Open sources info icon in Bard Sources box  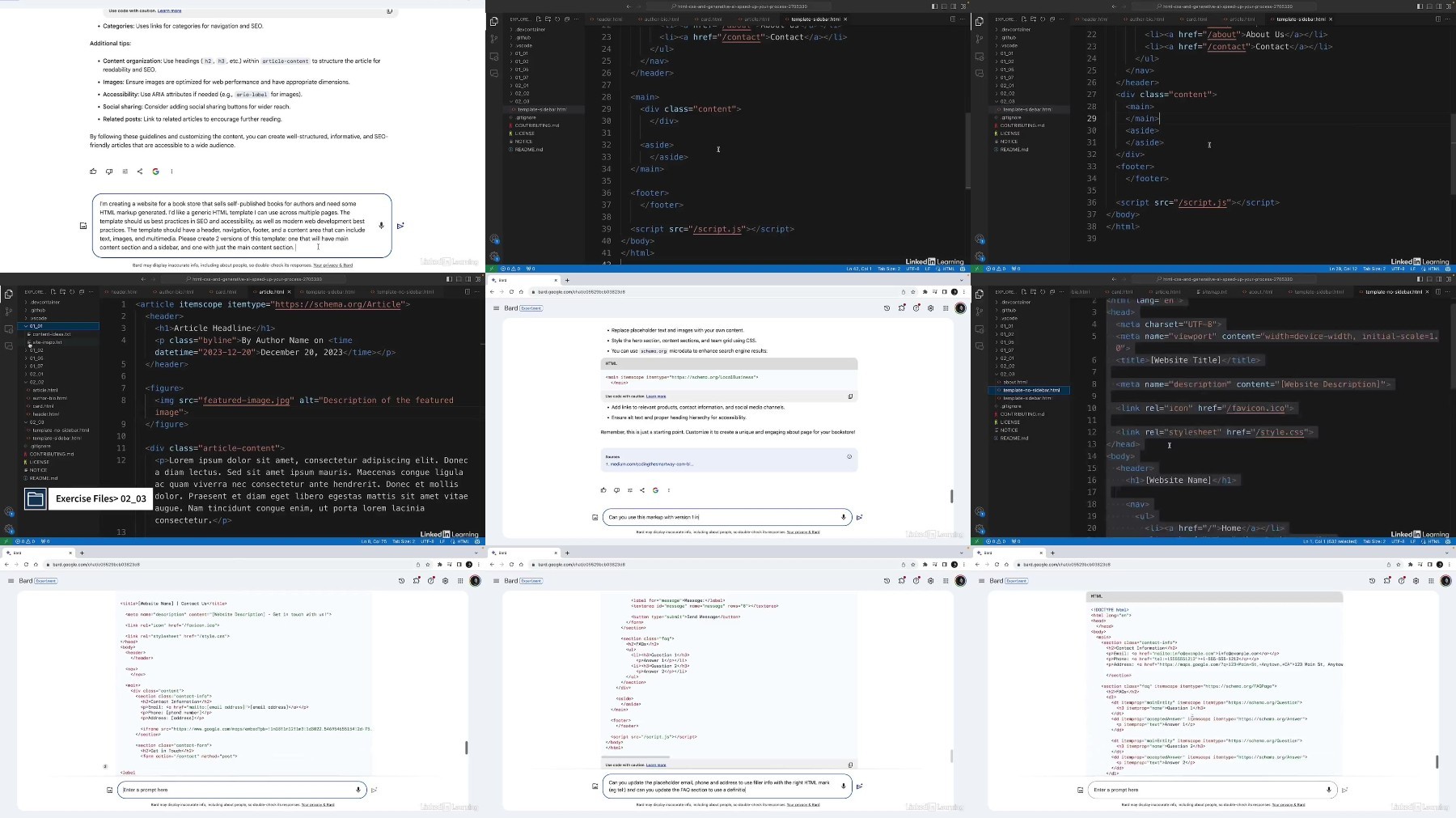849,456
